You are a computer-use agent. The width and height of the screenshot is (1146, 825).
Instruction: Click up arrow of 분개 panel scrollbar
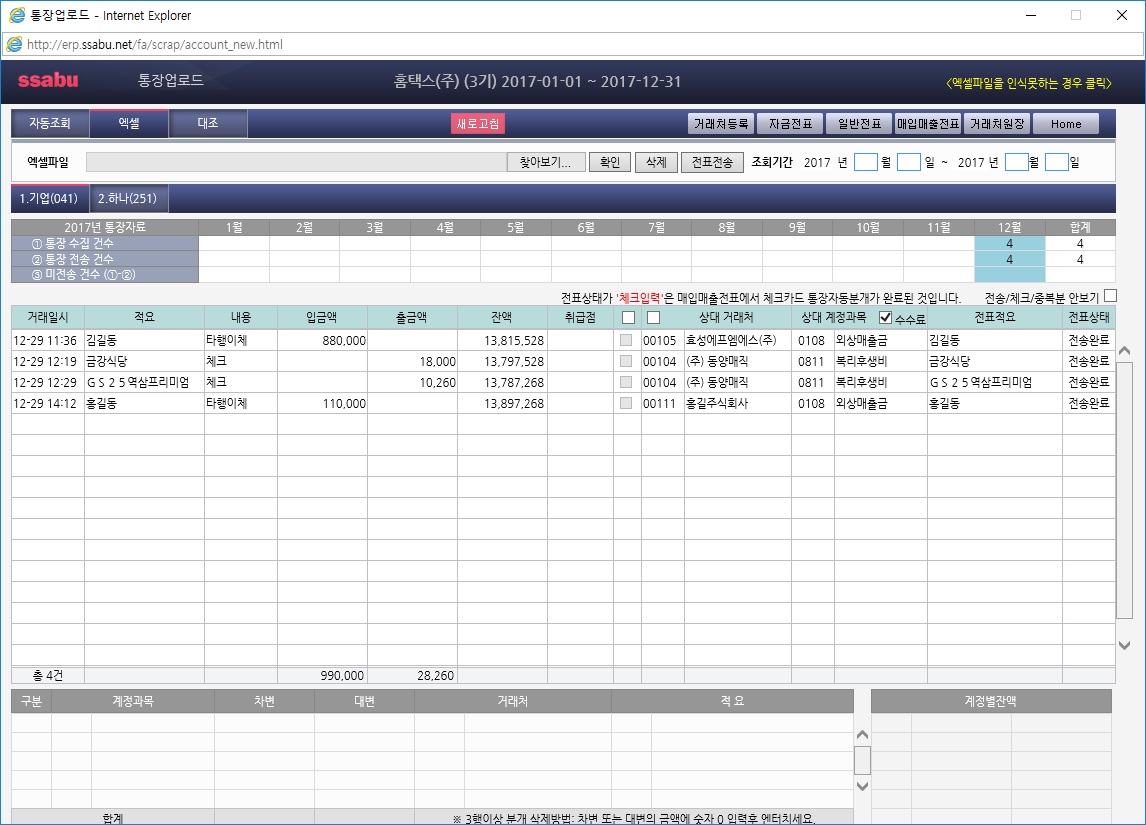tap(862, 734)
